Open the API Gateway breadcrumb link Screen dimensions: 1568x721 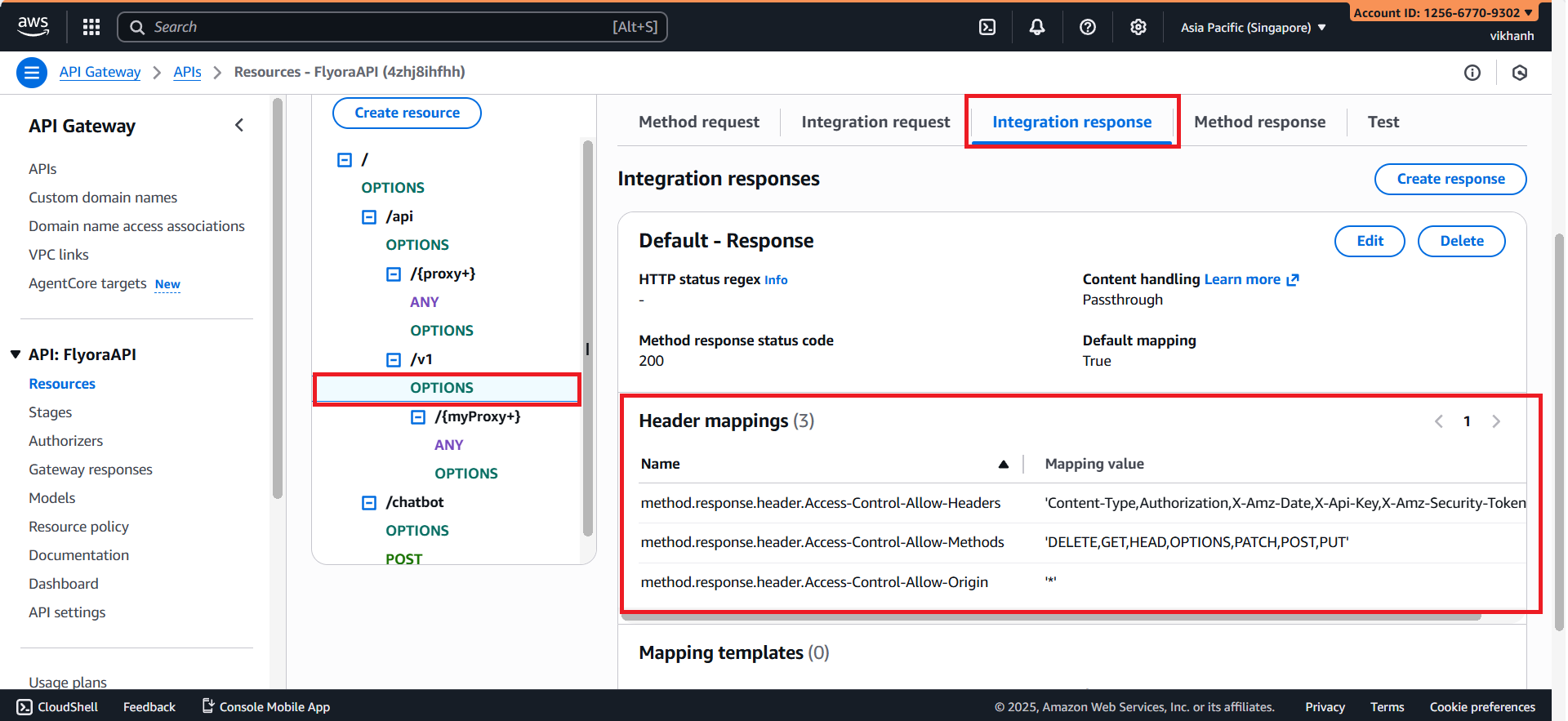[x=100, y=72]
